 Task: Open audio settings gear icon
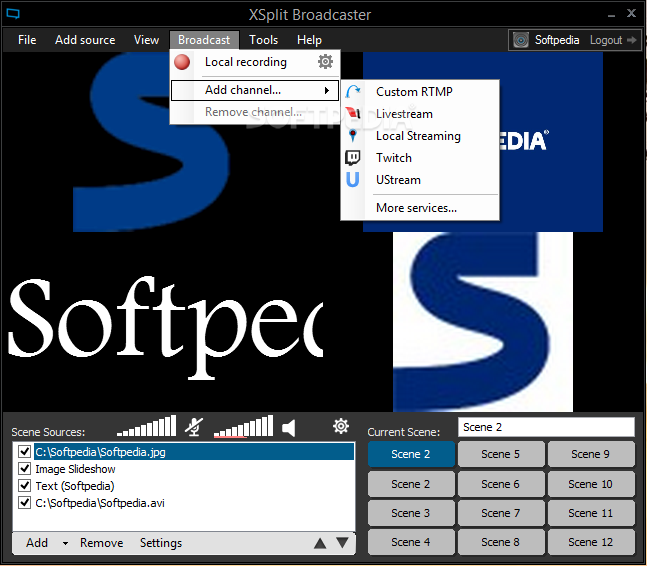(x=341, y=426)
